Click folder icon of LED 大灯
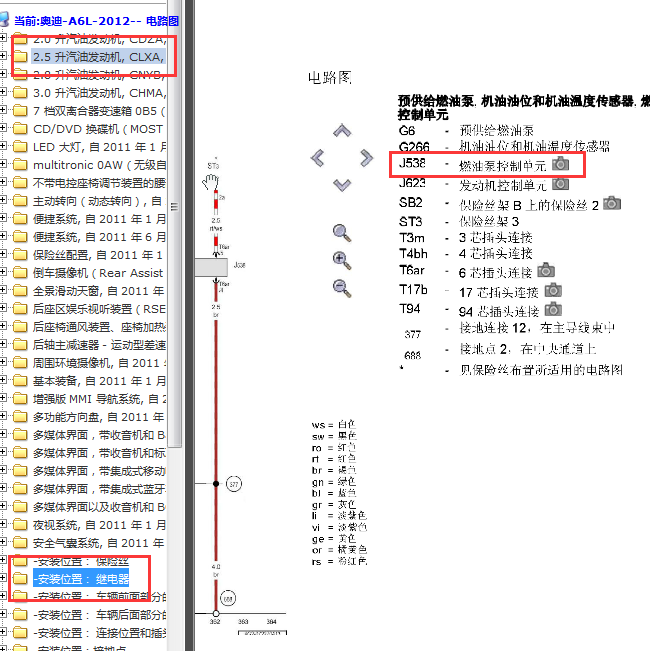650x651 pixels. [x=20, y=147]
